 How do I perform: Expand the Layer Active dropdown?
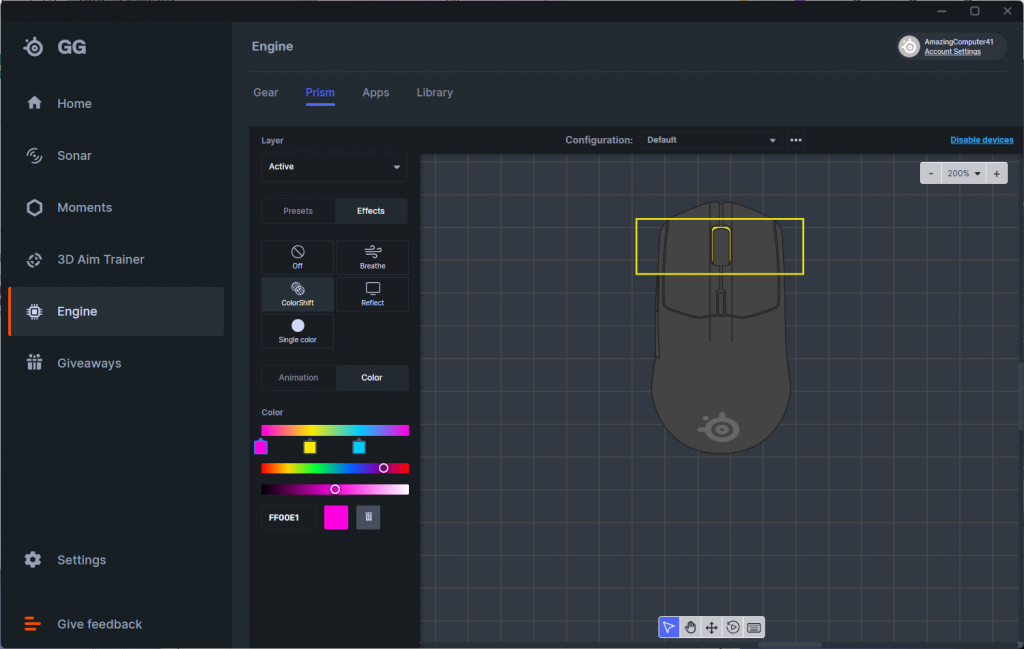[x=334, y=166]
